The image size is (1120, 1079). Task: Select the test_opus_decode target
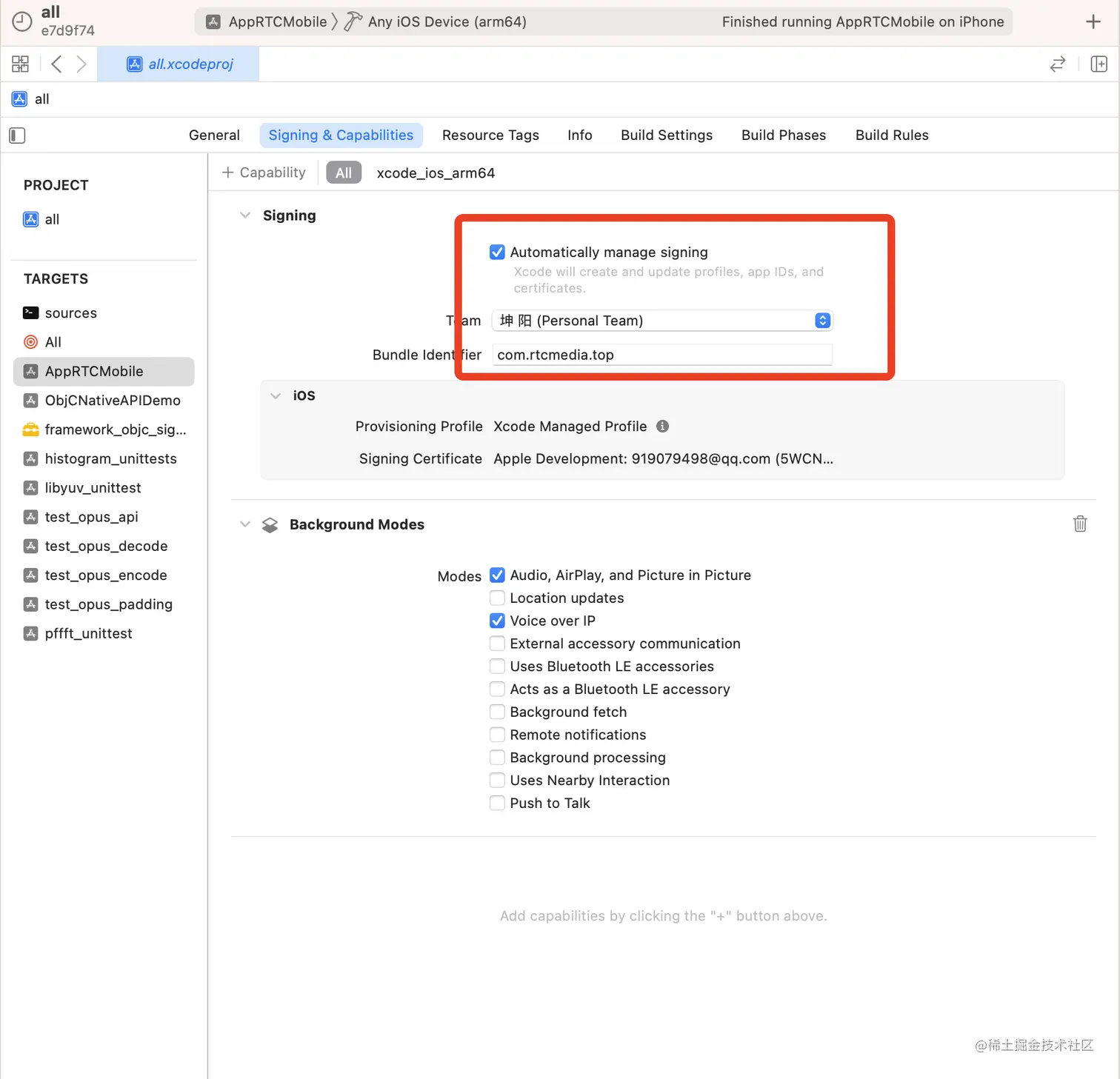(x=104, y=546)
